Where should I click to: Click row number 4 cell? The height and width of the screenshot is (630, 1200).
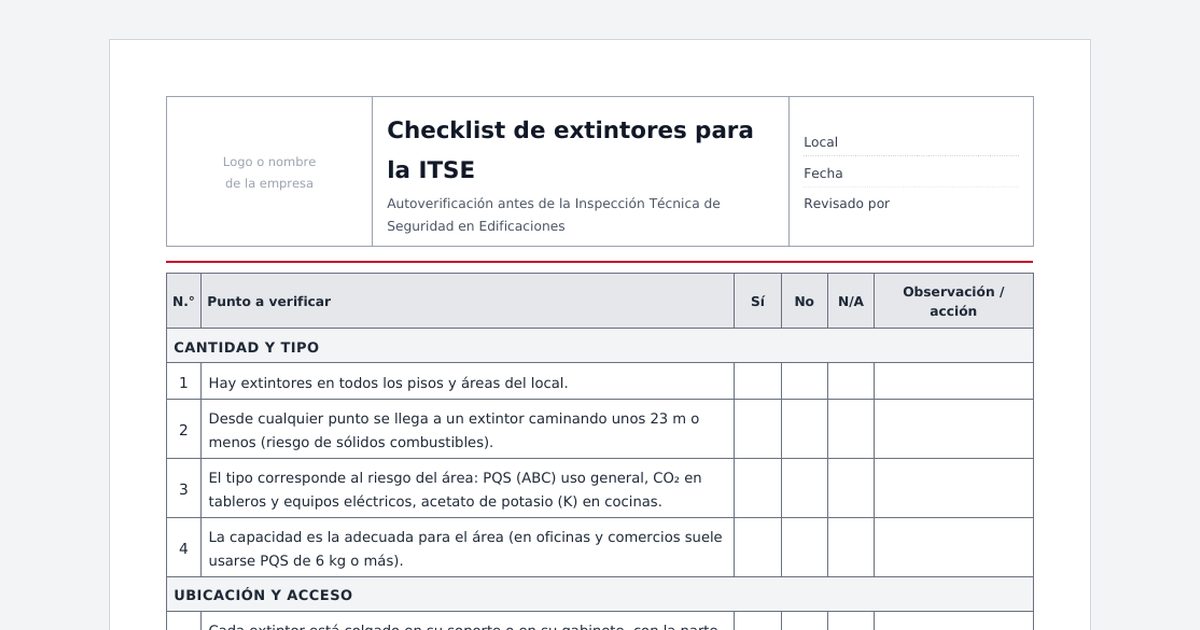coord(184,548)
